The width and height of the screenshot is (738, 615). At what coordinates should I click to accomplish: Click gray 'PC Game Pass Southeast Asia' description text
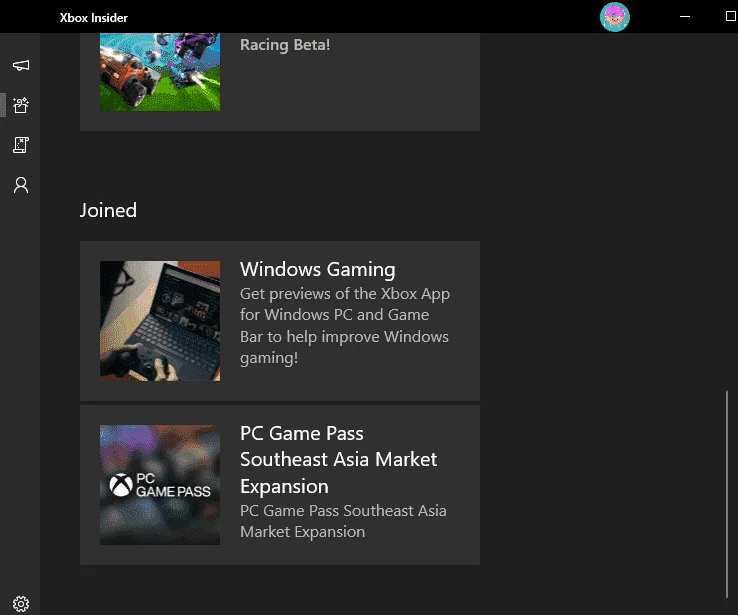coord(343,521)
